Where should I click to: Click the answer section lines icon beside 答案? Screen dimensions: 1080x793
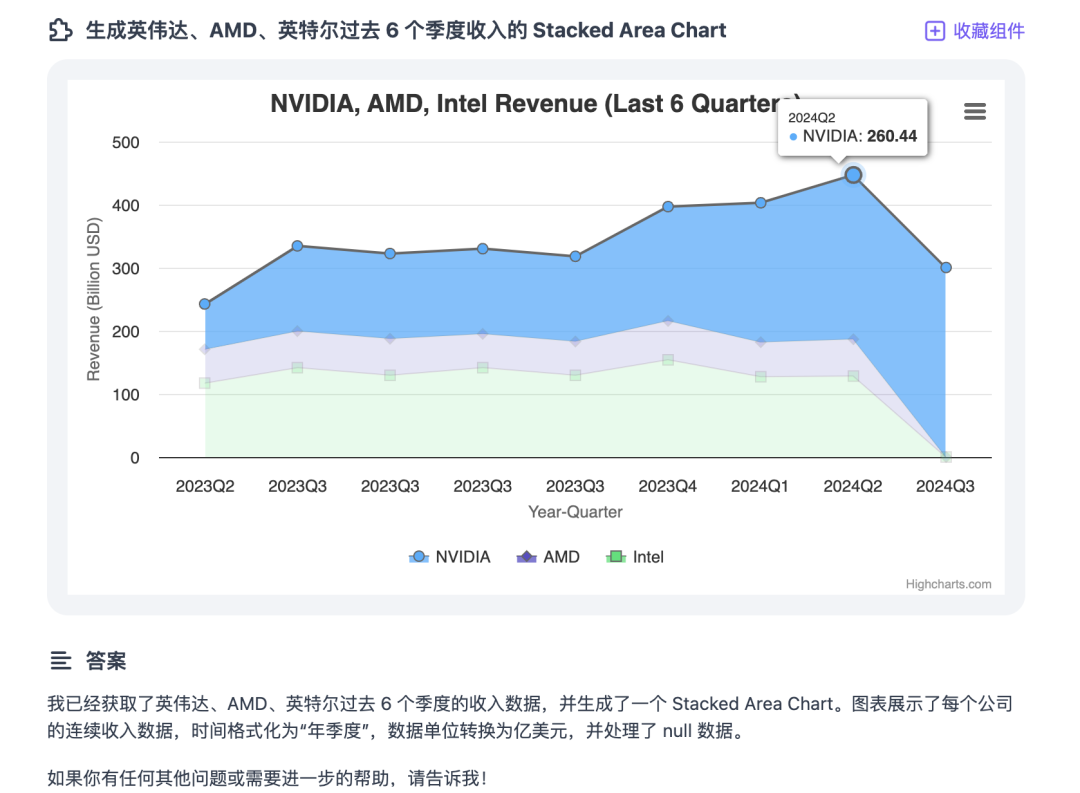click(x=61, y=661)
